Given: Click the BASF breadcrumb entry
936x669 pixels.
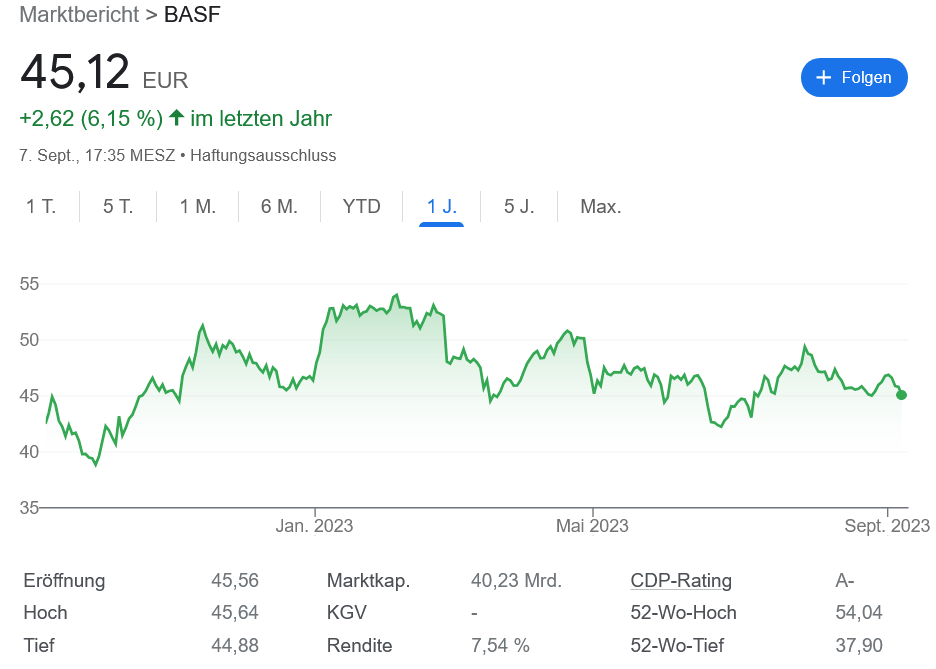Looking at the screenshot, I should [195, 15].
